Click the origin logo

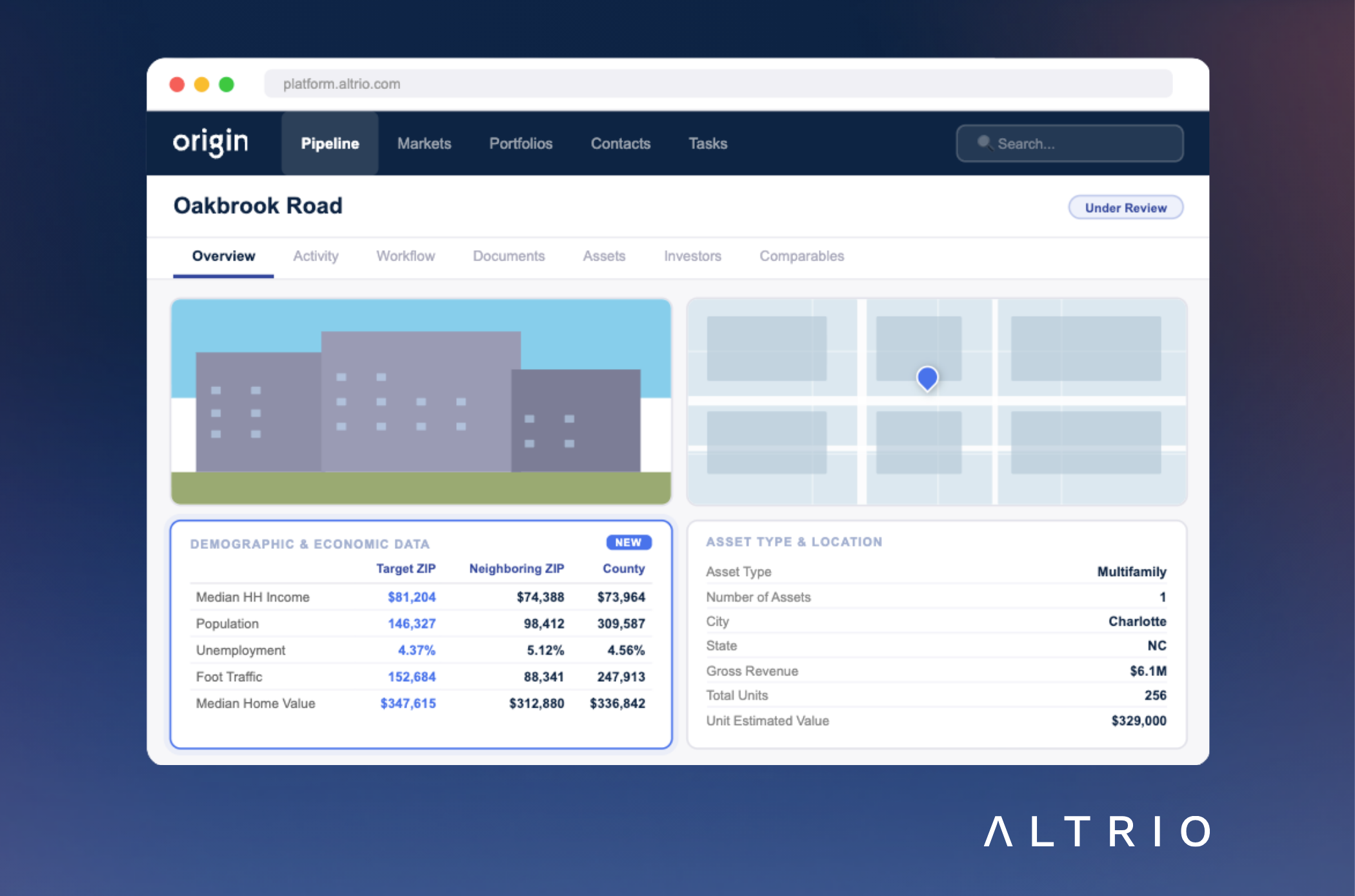click(210, 142)
